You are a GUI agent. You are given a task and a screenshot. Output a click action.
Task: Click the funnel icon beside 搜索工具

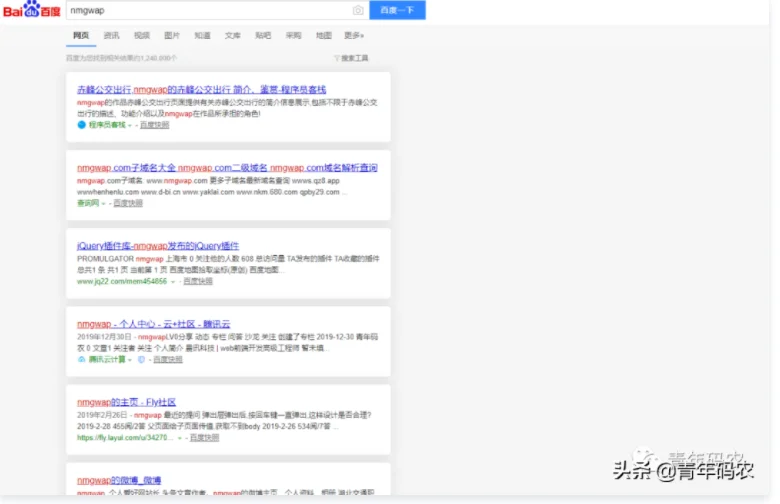pyautogui.click(x=337, y=58)
